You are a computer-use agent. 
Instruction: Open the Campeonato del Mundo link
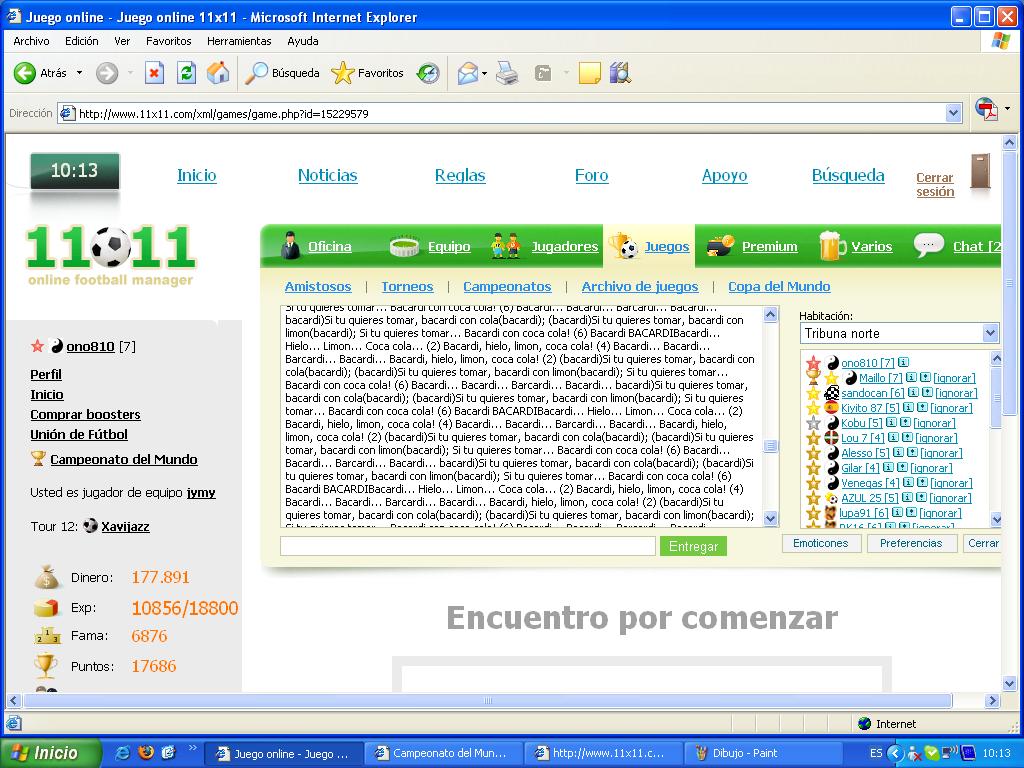coord(124,459)
